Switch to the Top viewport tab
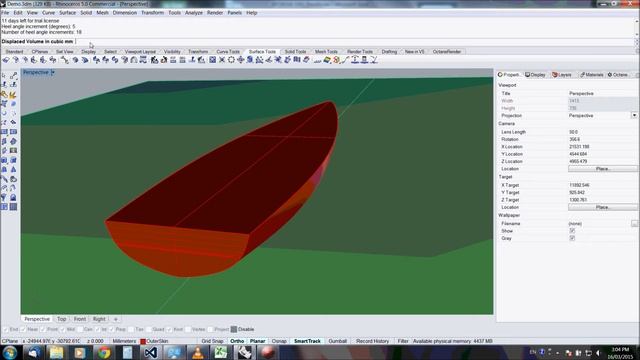The width and height of the screenshot is (640, 360). pyautogui.click(x=62, y=319)
